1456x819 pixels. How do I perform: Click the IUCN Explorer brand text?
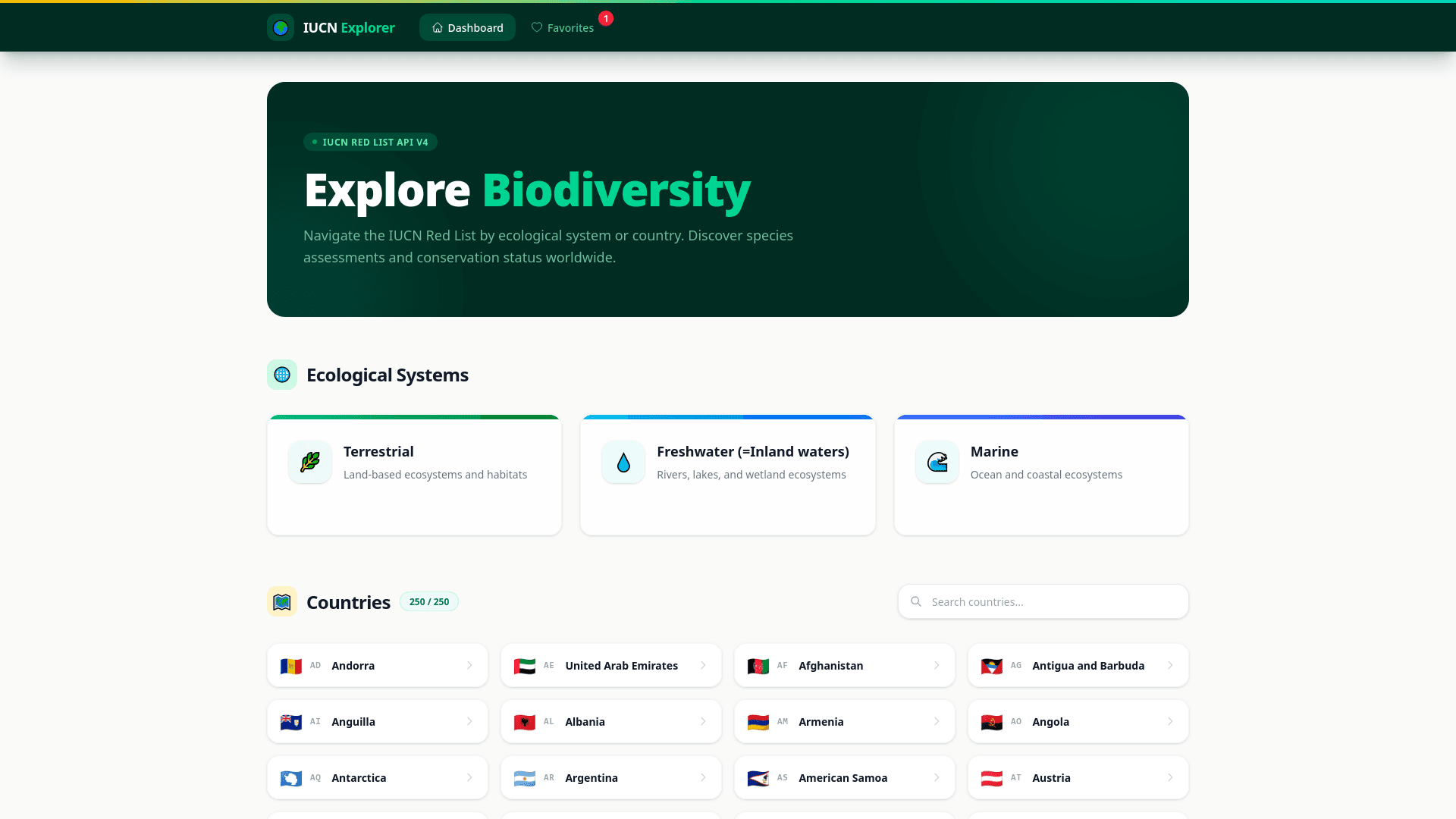click(x=349, y=27)
